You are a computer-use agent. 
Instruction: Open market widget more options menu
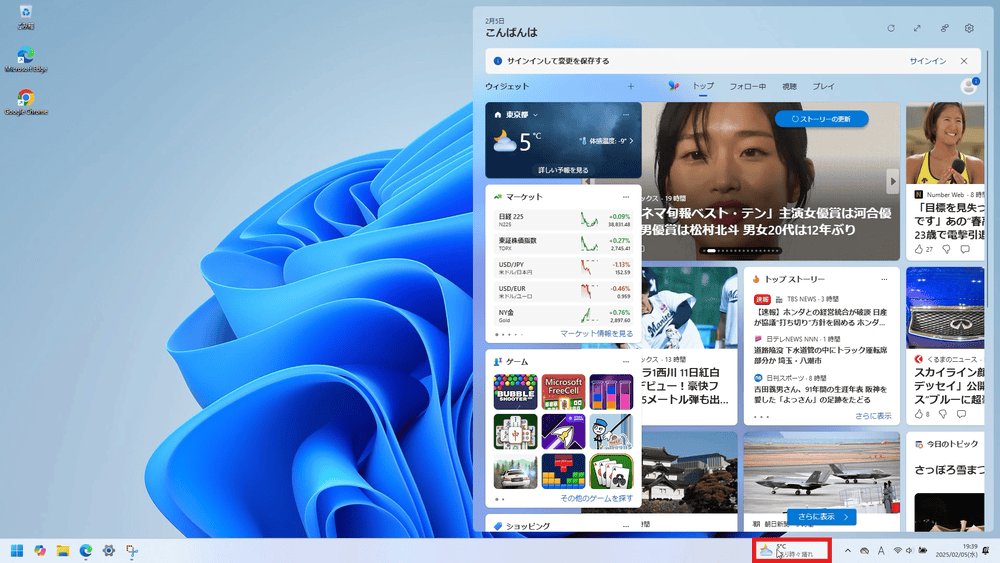coord(626,197)
